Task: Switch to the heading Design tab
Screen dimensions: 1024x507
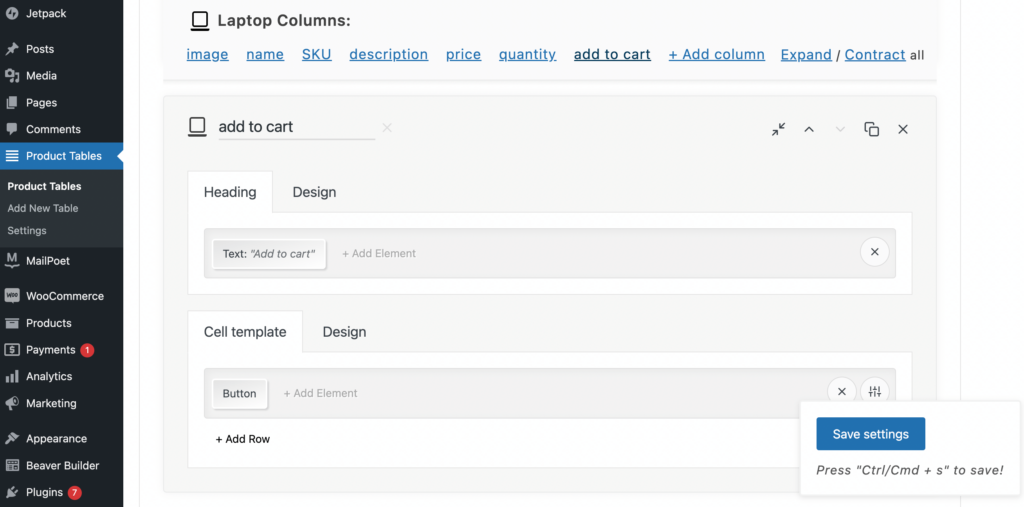Action: [314, 192]
